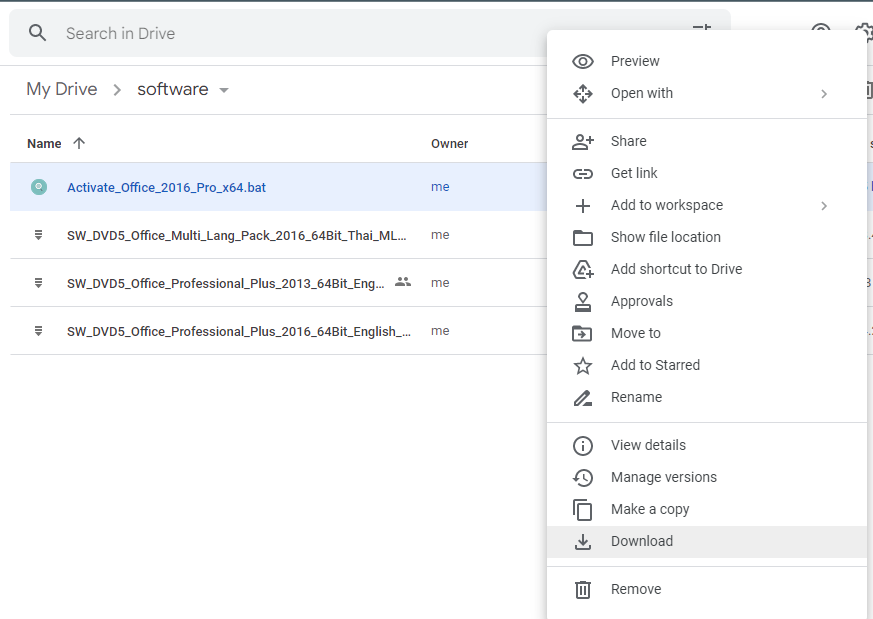The height and width of the screenshot is (619, 873).
Task: Click the file icon of Activate_Office_2016_Pro_x64.bat
Action: tap(39, 187)
